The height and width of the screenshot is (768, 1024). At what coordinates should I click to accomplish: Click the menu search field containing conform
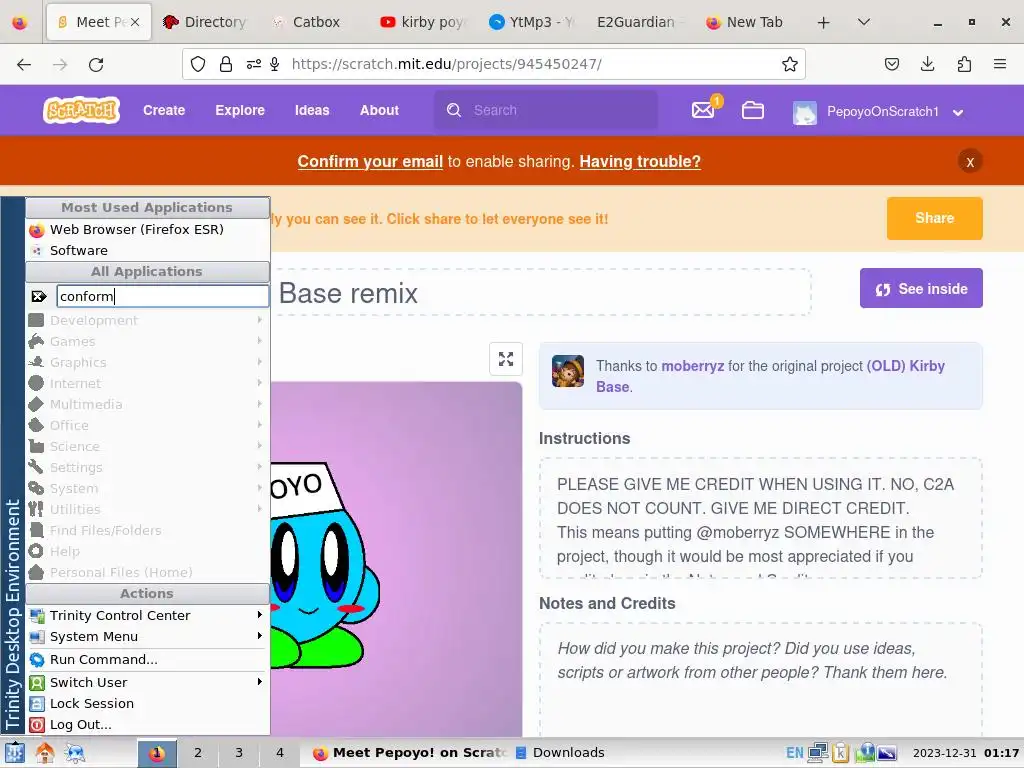(162, 296)
